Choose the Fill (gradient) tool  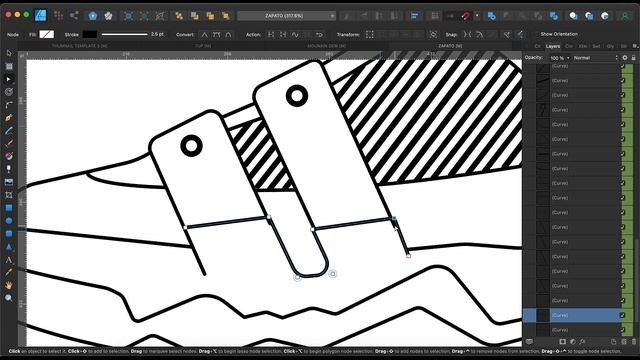(9, 156)
